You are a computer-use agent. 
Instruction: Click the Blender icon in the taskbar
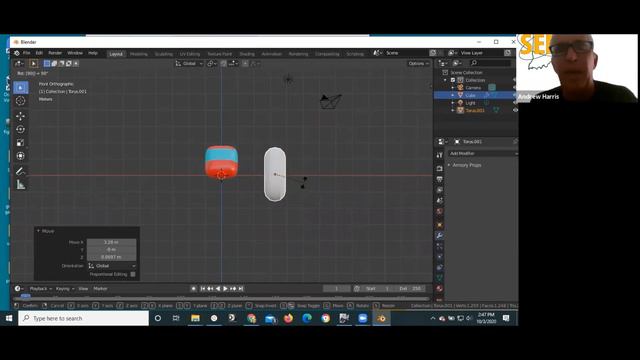point(381,318)
